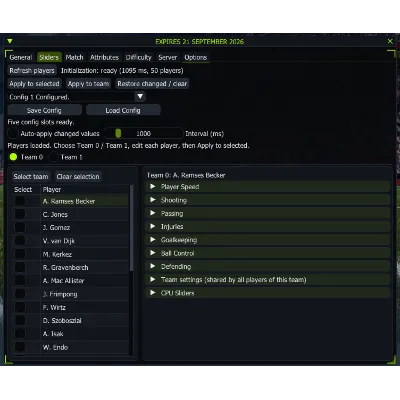
Task: Tick the checkbox for C. Jones
Action: 20,214
